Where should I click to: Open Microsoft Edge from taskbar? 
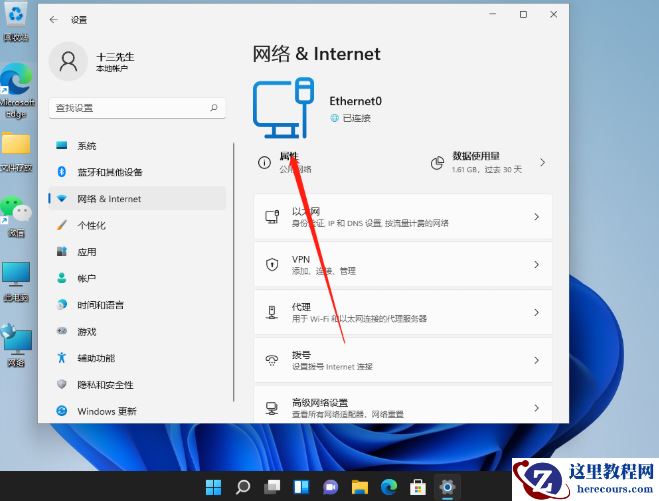point(389,487)
